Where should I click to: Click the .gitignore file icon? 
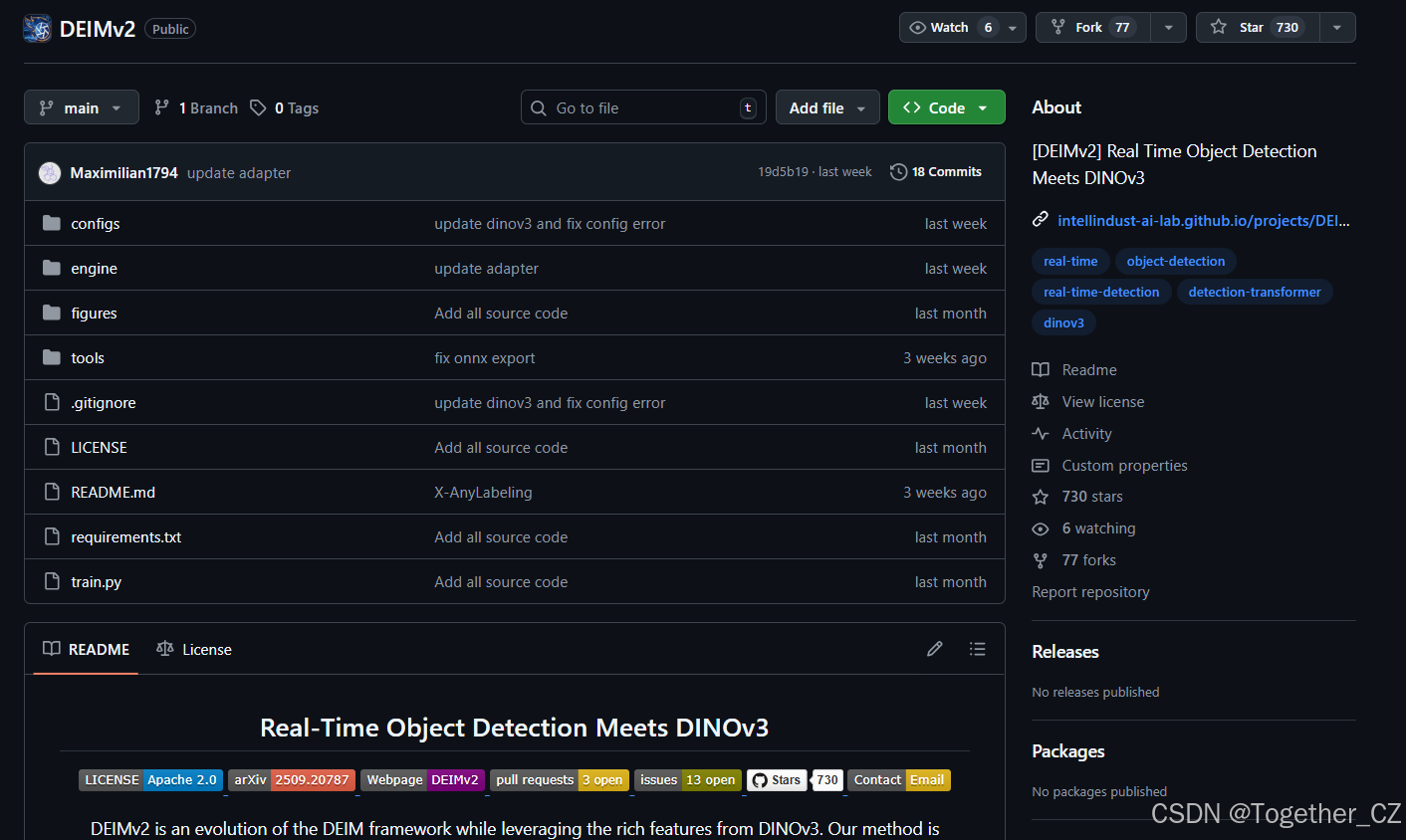52,402
